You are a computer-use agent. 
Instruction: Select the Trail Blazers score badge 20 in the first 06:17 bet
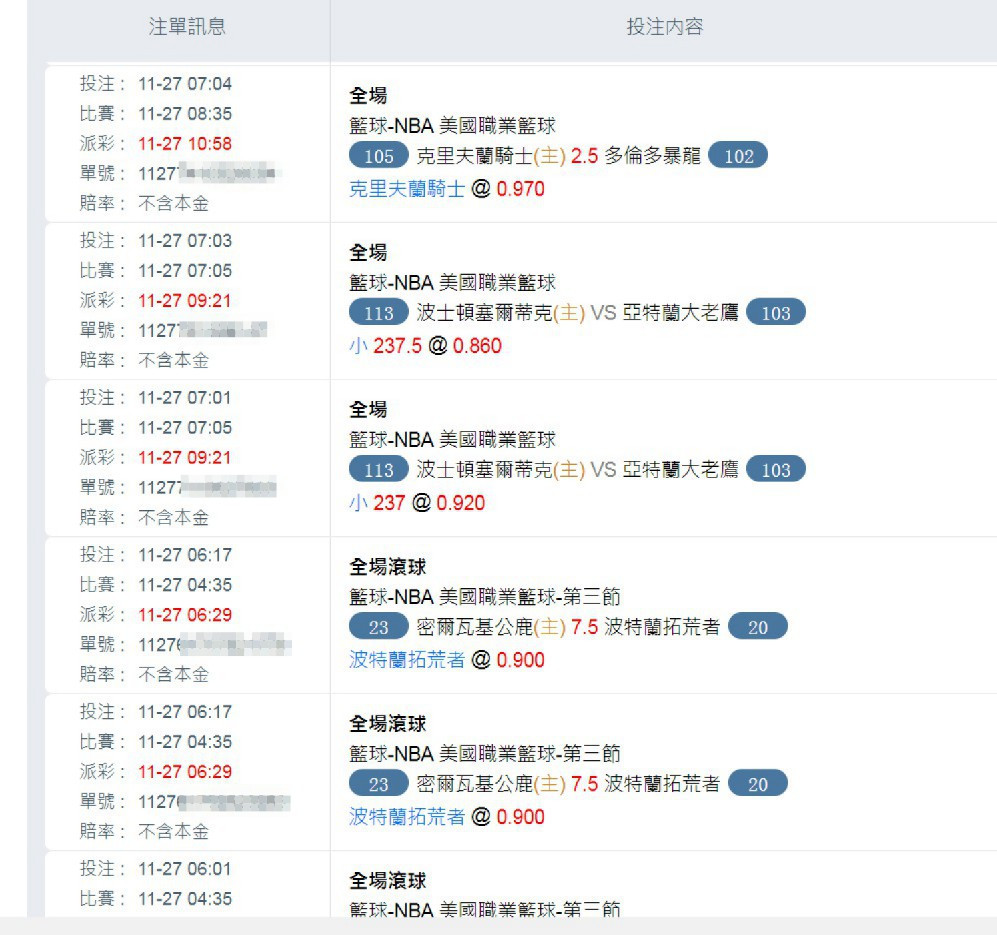758,627
